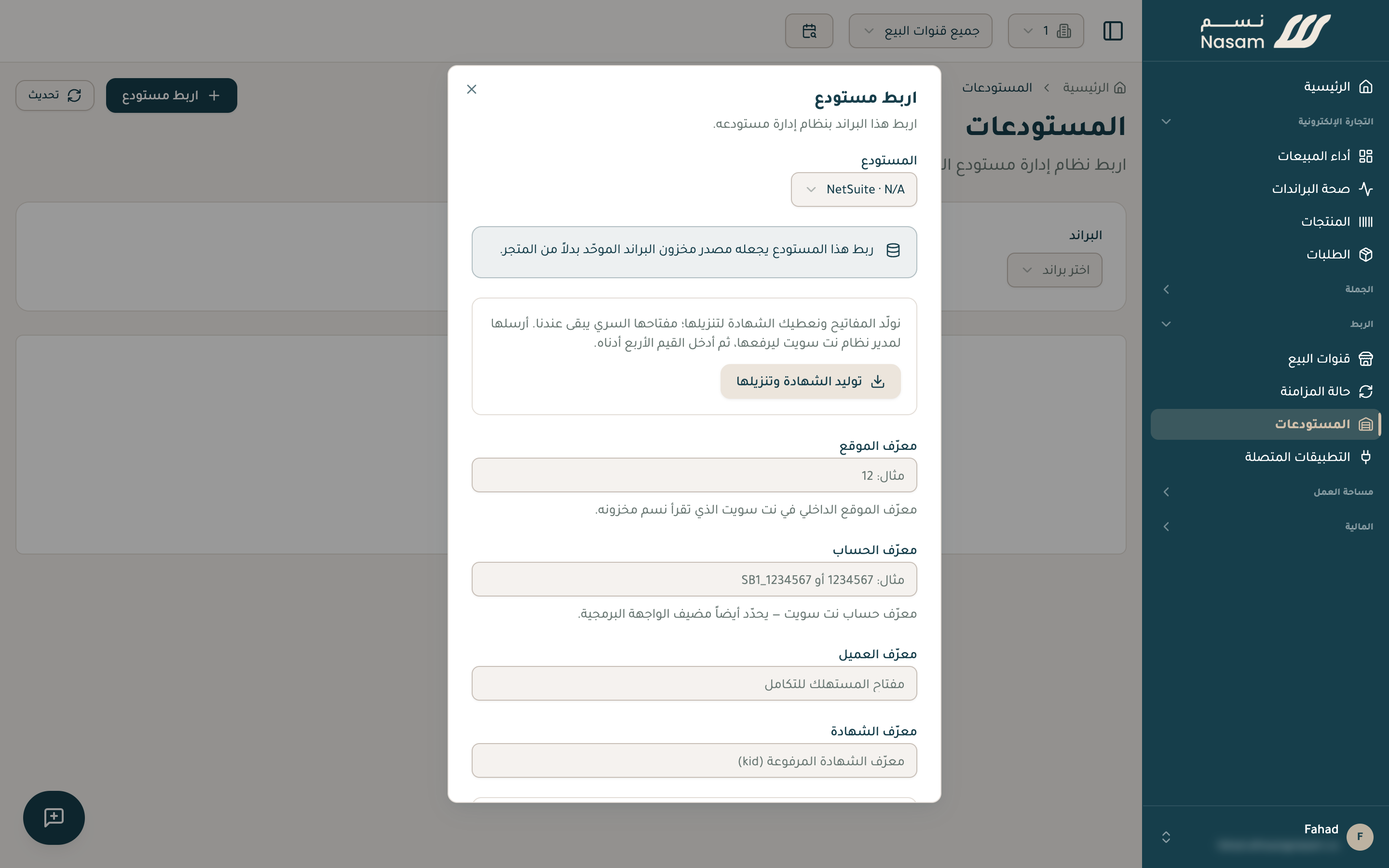The image size is (1389, 868).
Task: Click the قنوات البيع store icon
Action: tap(1366, 359)
